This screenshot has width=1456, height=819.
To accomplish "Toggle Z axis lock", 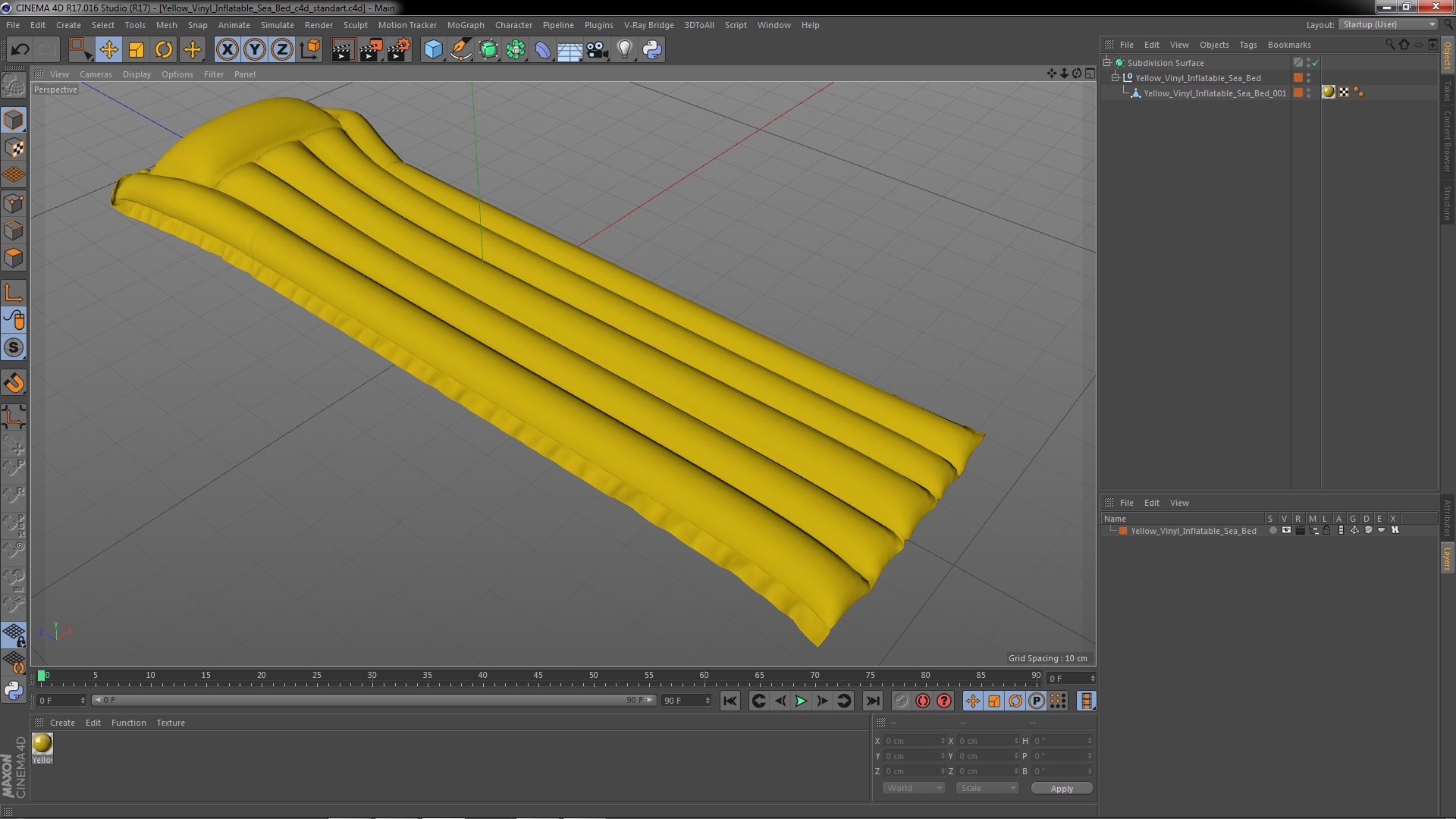I will click(x=282, y=50).
